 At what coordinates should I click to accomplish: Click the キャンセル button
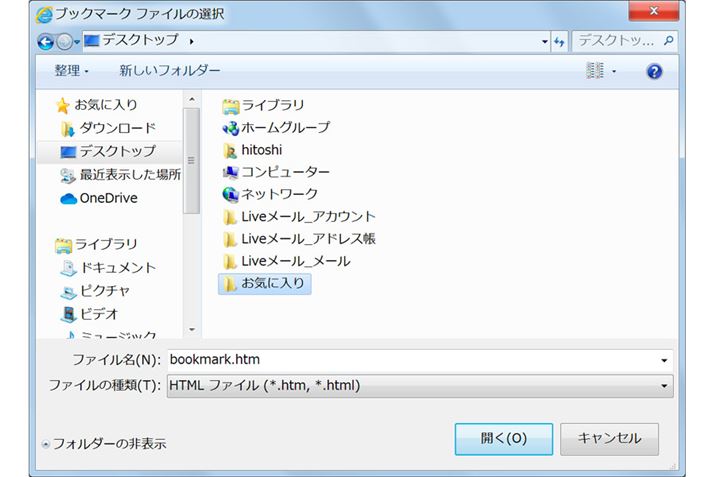(x=609, y=439)
